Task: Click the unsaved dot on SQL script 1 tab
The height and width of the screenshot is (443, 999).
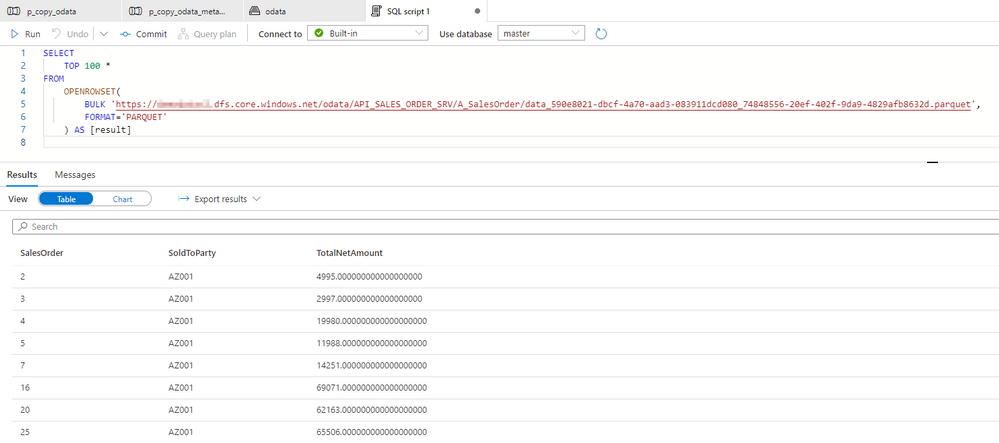Action: 477,11
